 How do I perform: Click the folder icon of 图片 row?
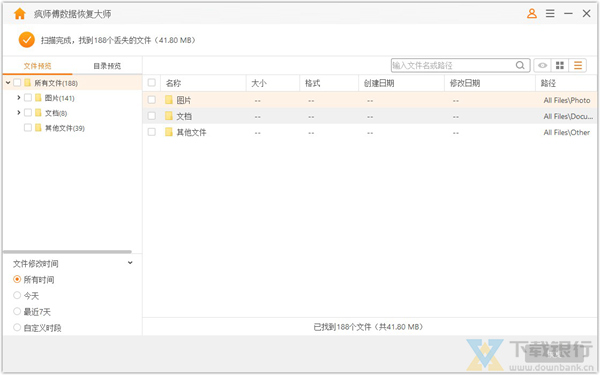(169, 100)
